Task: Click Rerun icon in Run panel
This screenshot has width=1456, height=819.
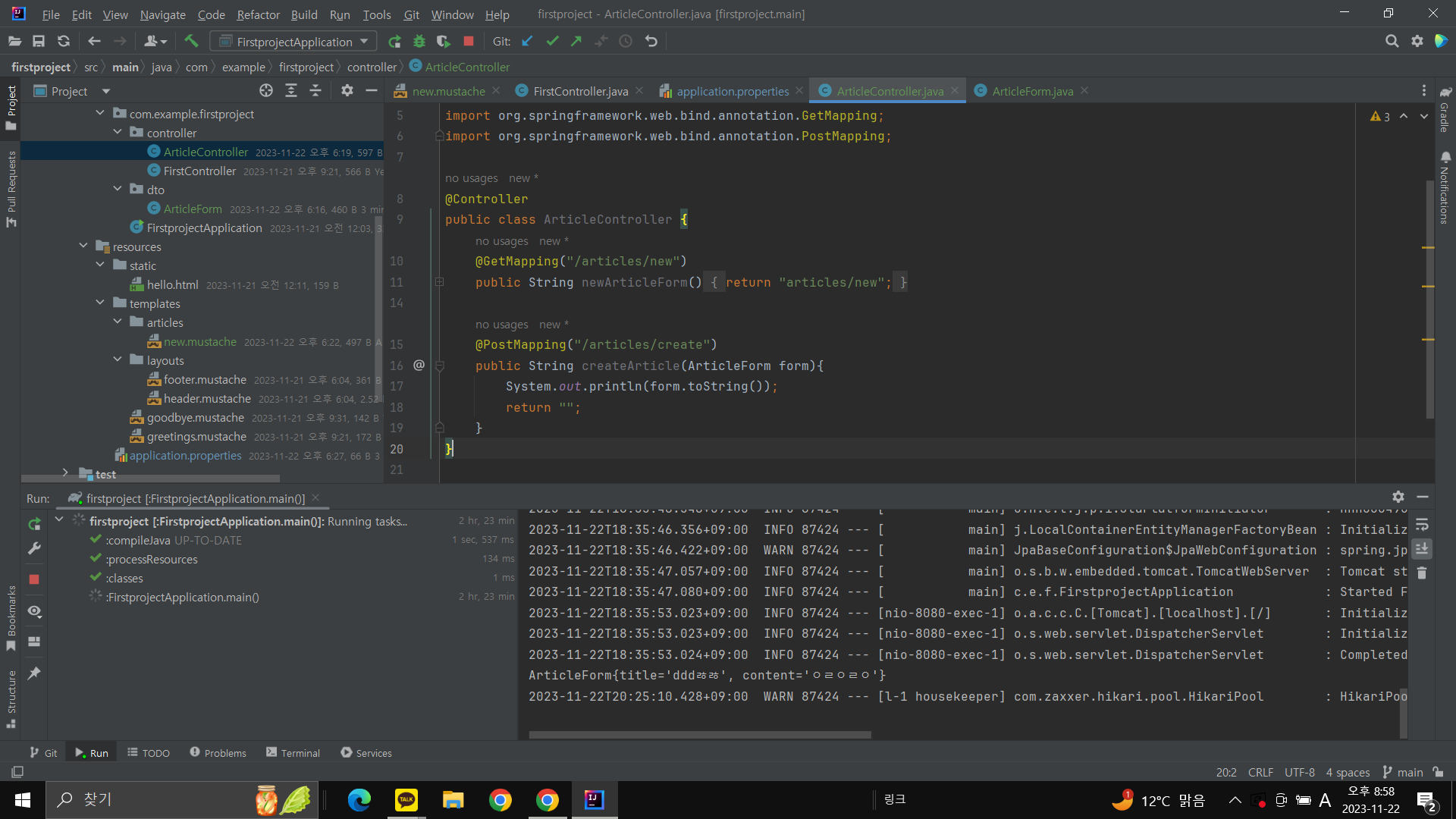Action: (34, 524)
